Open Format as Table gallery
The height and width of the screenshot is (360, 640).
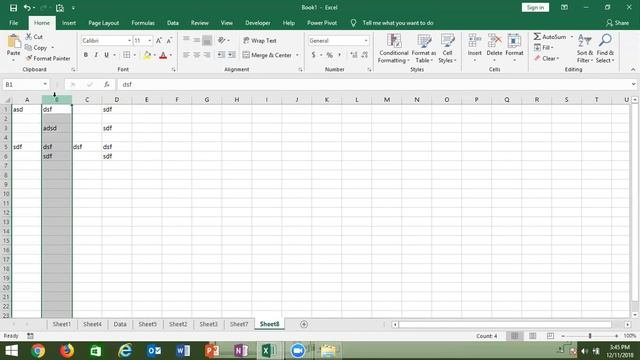(x=424, y=49)
